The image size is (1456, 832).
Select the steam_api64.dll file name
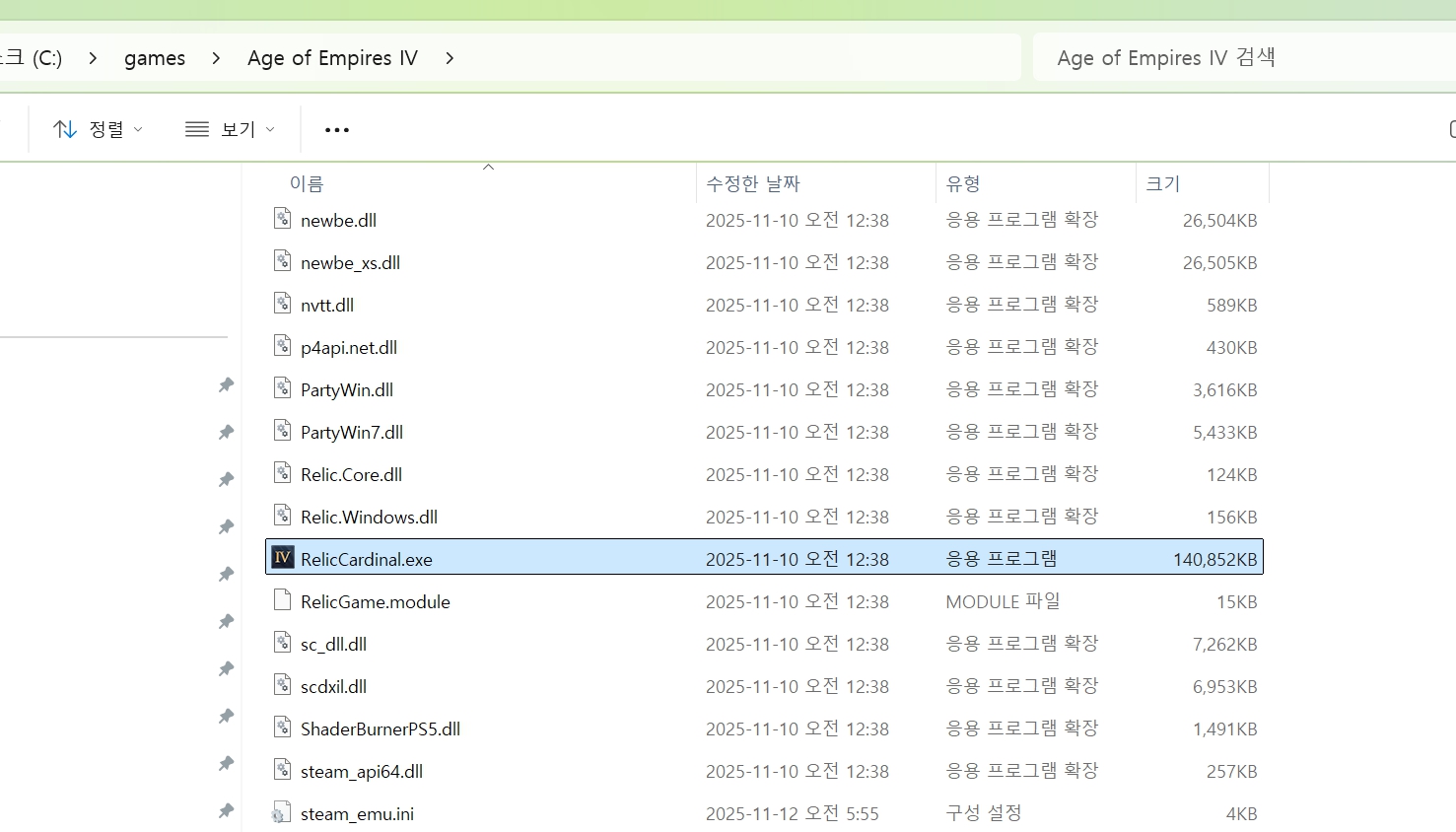[362, 772]
